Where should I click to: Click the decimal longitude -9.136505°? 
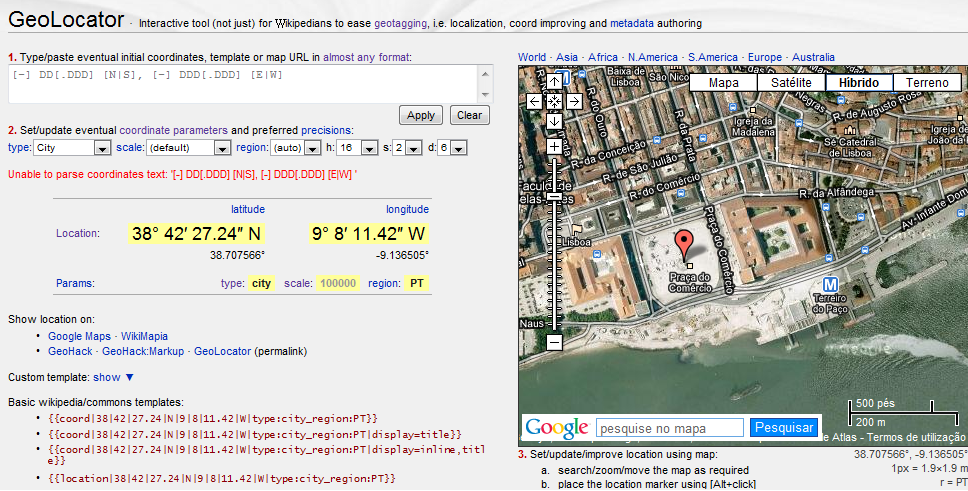pyautogui.click(x=402, y=255)
